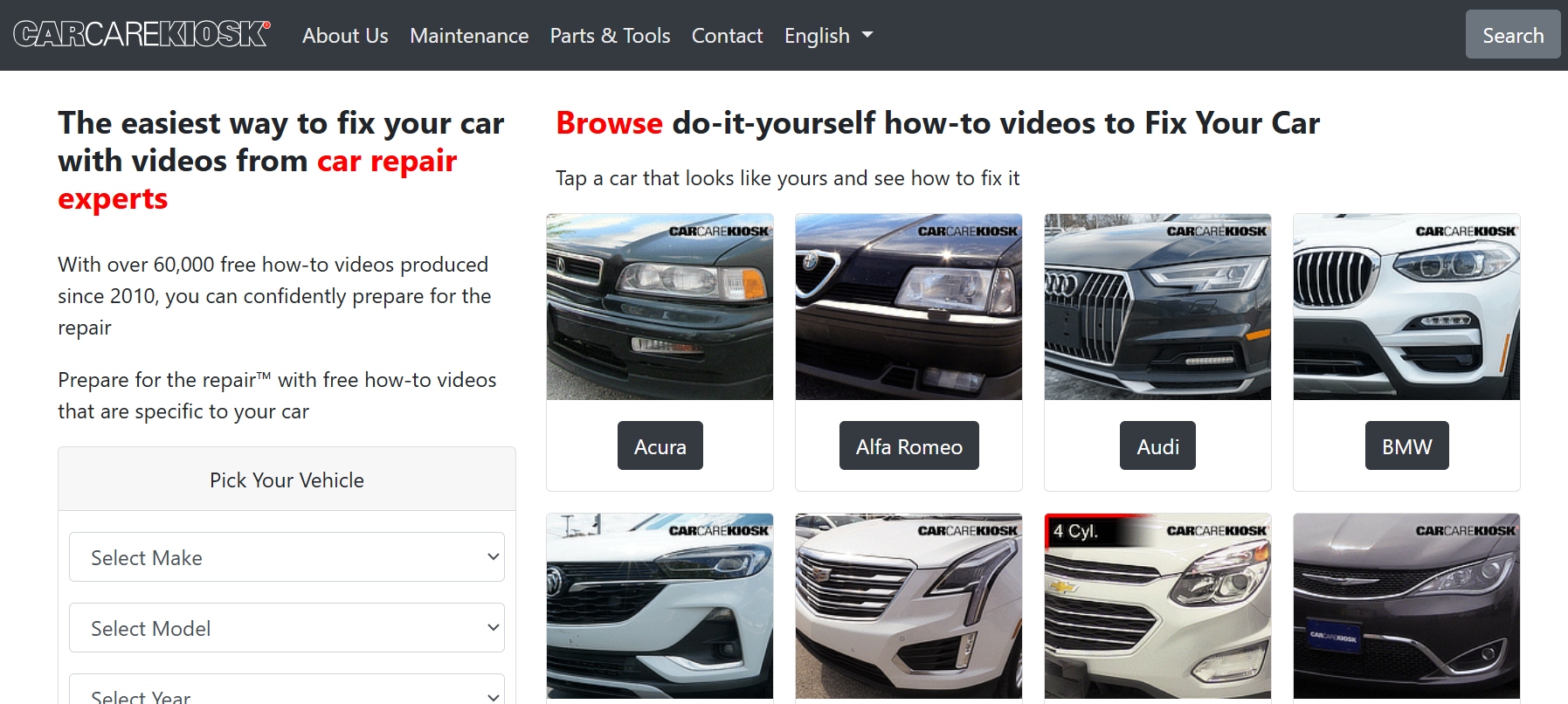The height and width of the screenshot is (704, 1568).
Task: Select the Audi car photo
Action: (x=1157, y=307)
